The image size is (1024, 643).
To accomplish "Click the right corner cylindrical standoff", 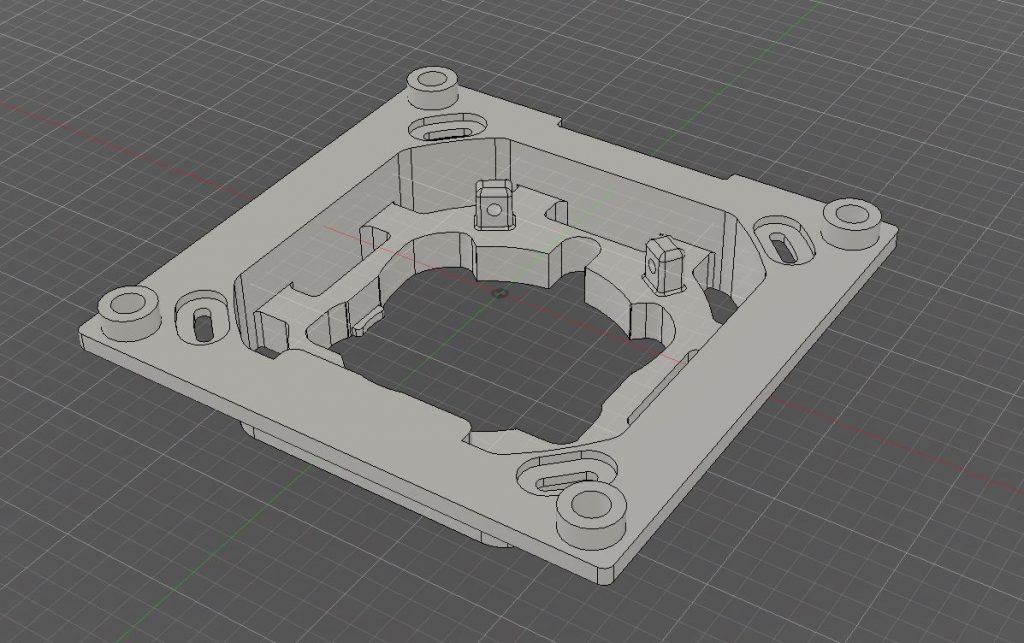I will (x=849, y=218).
